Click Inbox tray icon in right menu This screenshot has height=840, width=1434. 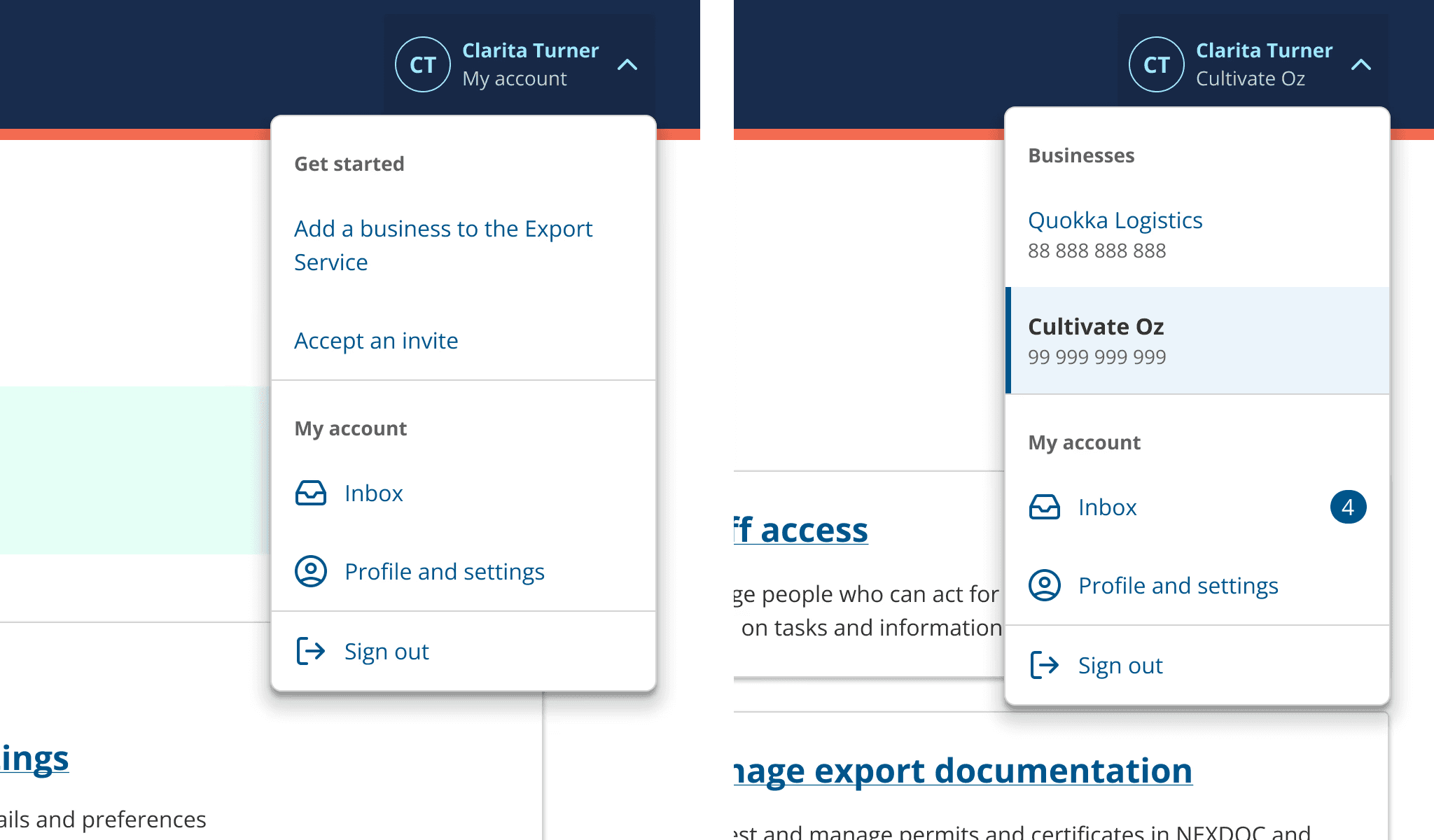(1044, 507)
